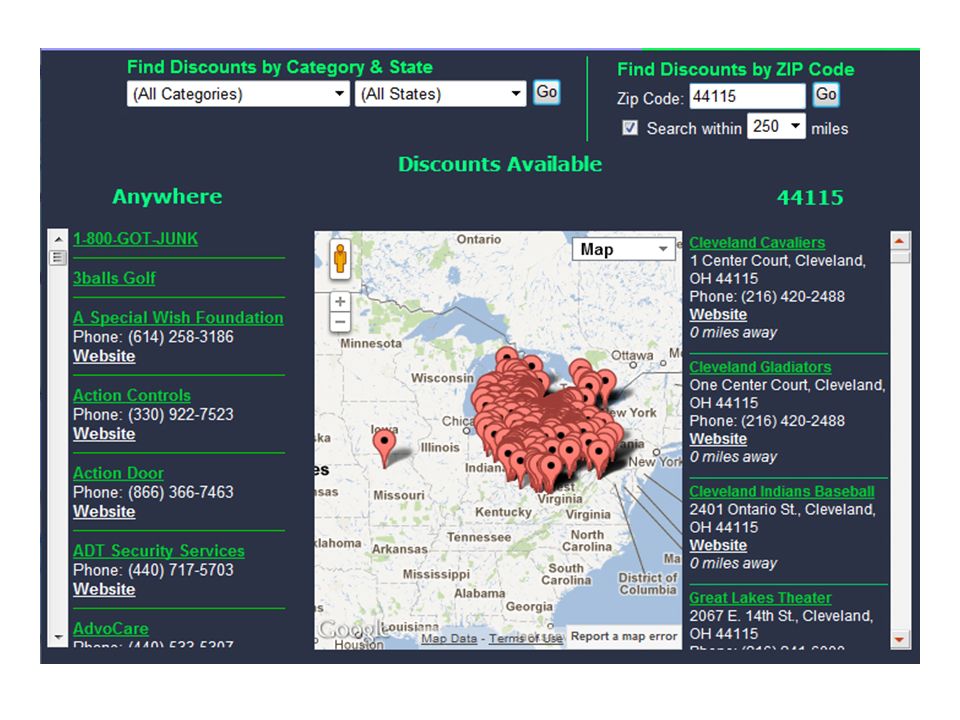This screenshot has height=720, width=960.
Task: Click the Street View pegman icon
Action: click(340, 259)
